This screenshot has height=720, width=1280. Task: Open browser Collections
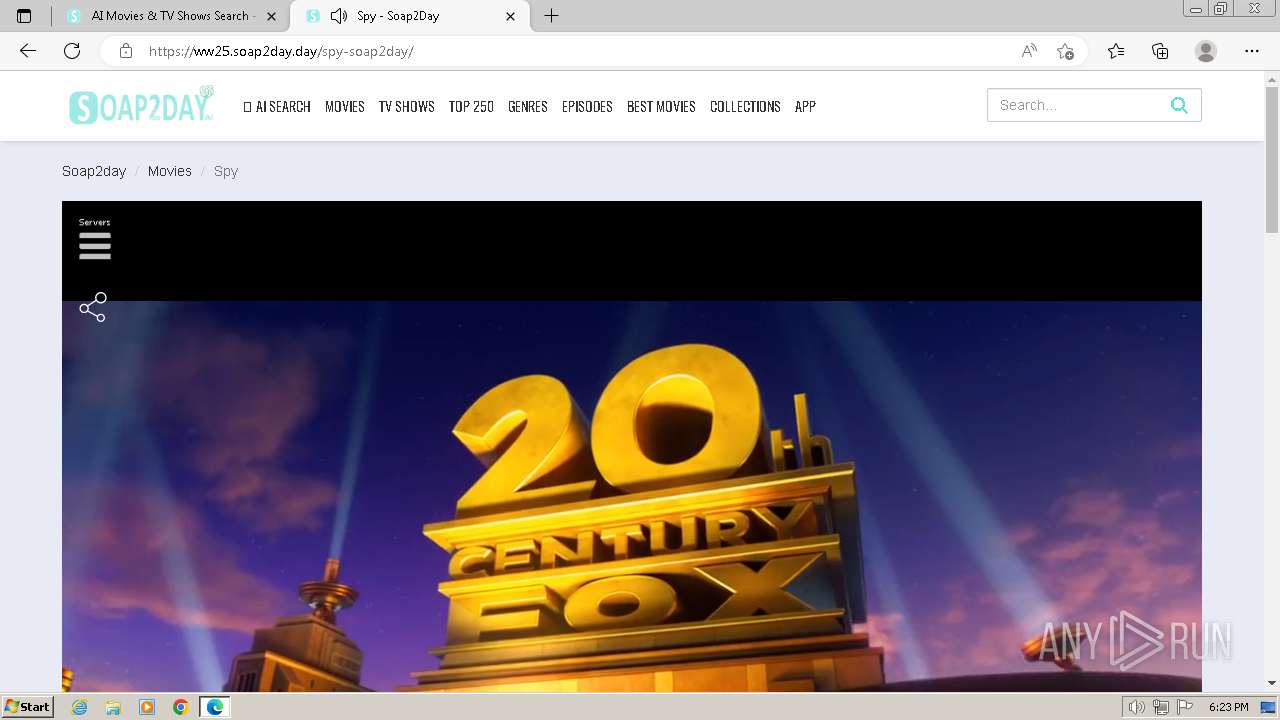click(x=1160, y=51)
